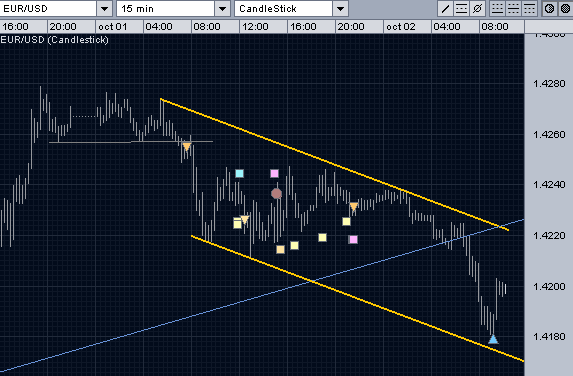This screenshot has width=573, height=376.
Task: Click orange down-triangle marker near 1.4260
Action: (187, 147)
